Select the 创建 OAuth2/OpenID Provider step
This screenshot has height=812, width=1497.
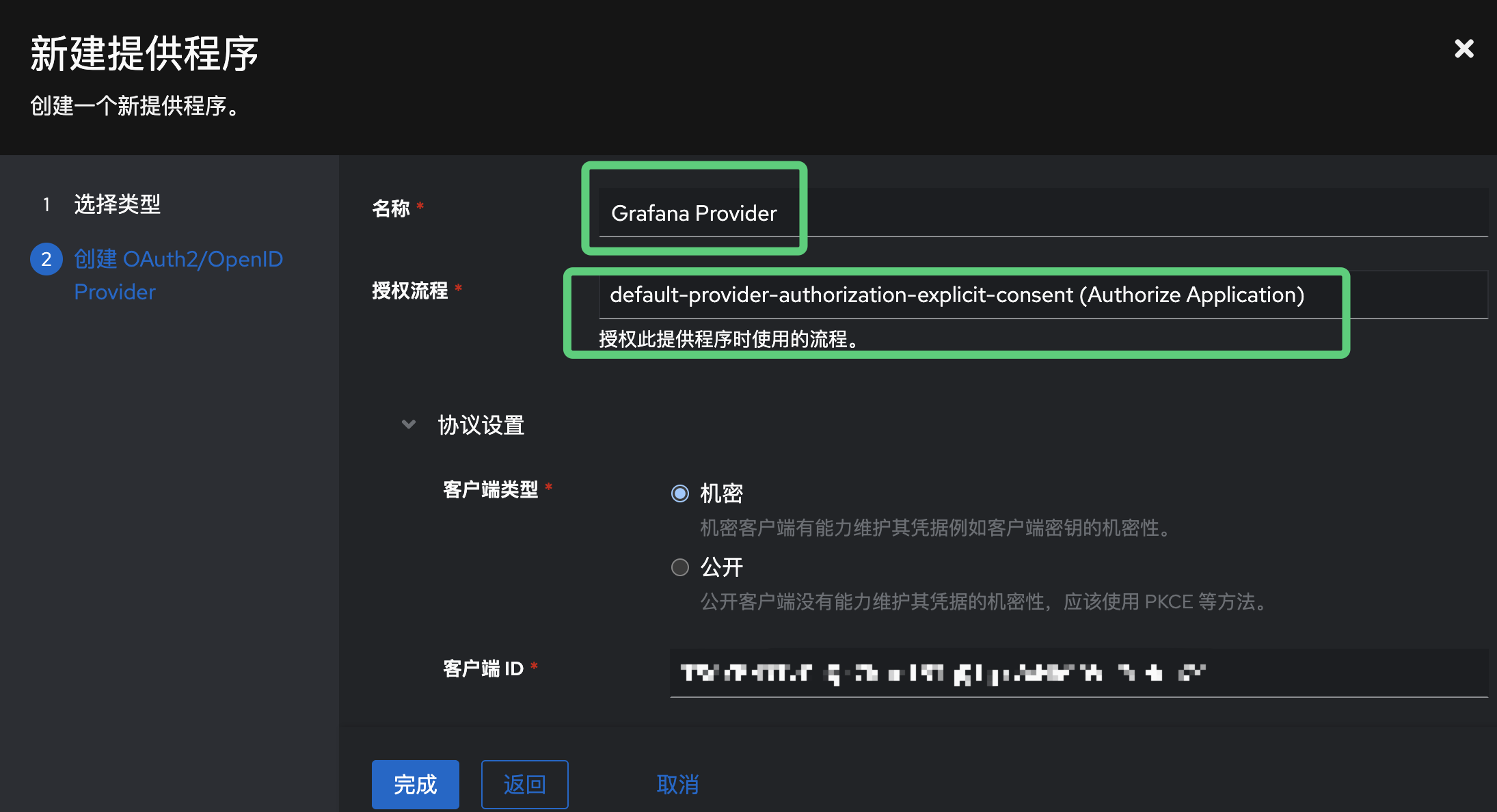coord(178,275)
